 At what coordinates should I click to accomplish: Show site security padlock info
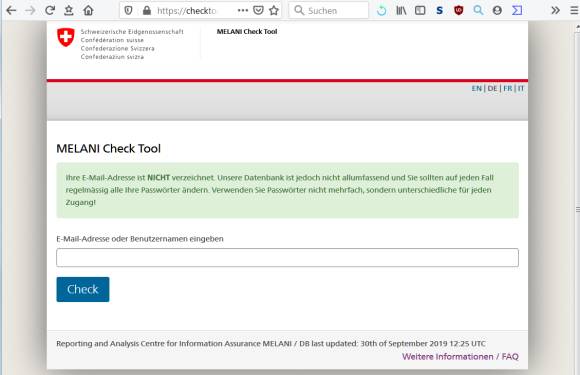(147, 10)
